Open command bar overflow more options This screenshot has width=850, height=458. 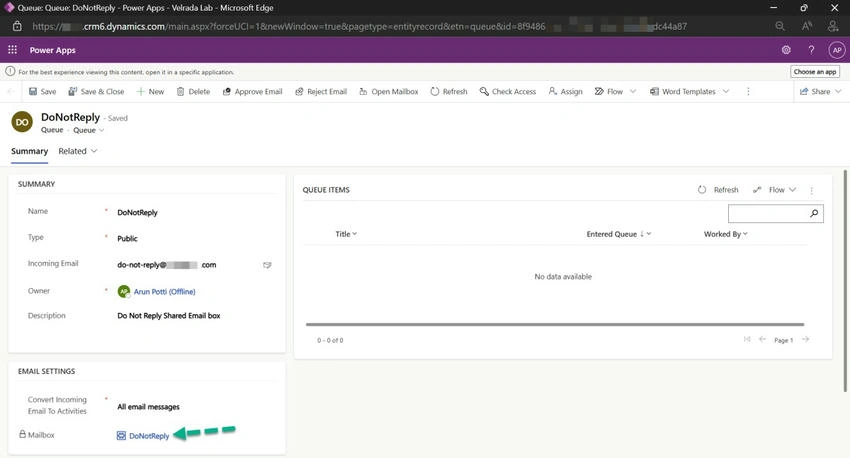click(x=748, y=92)
